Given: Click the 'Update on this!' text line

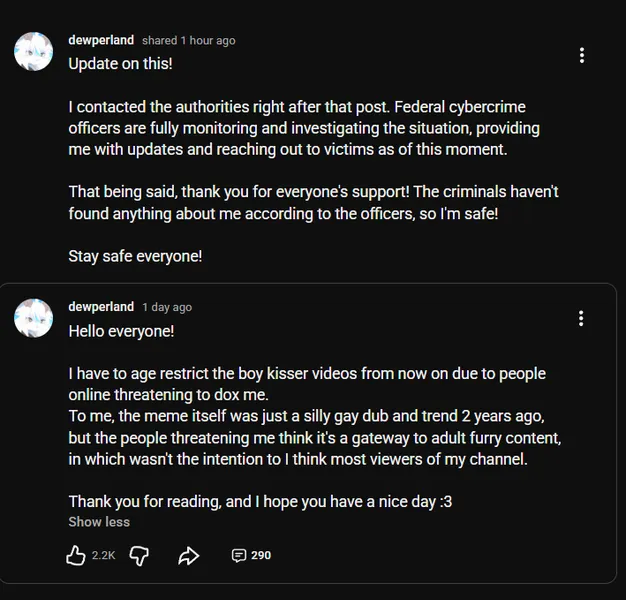Looking at the screenshot, I should (120, 63).
